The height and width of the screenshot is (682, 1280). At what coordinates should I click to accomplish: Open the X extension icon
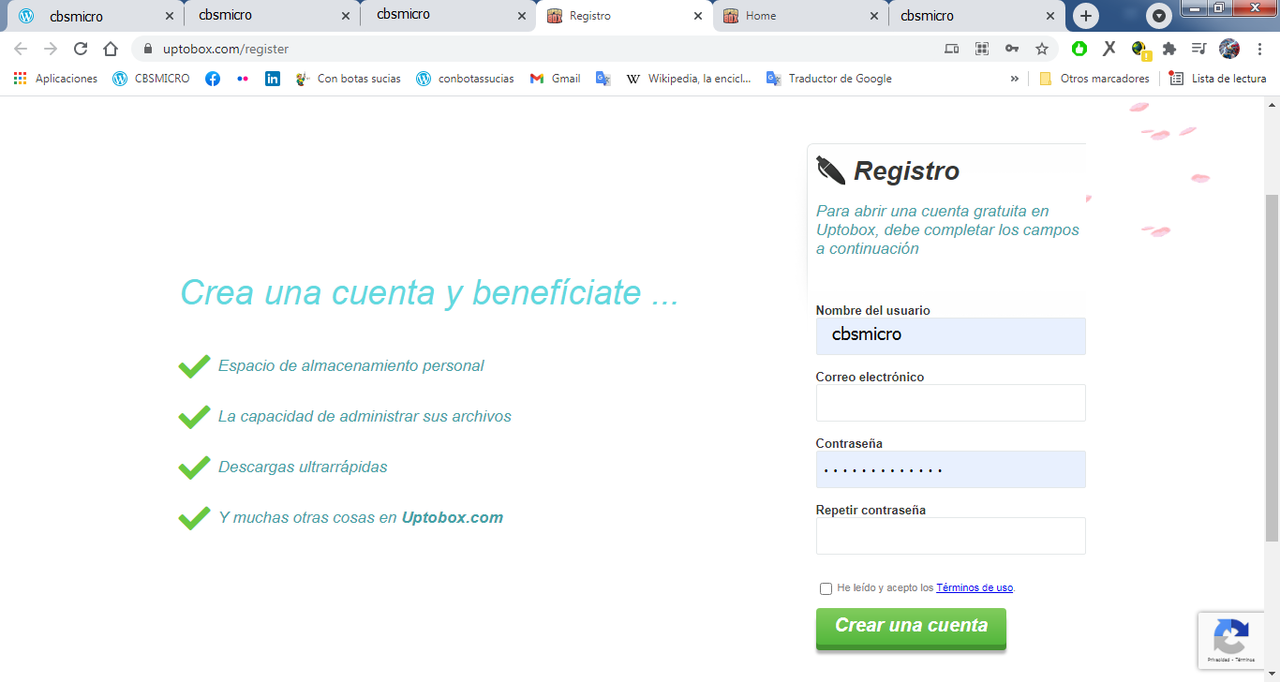point(1109,48)
